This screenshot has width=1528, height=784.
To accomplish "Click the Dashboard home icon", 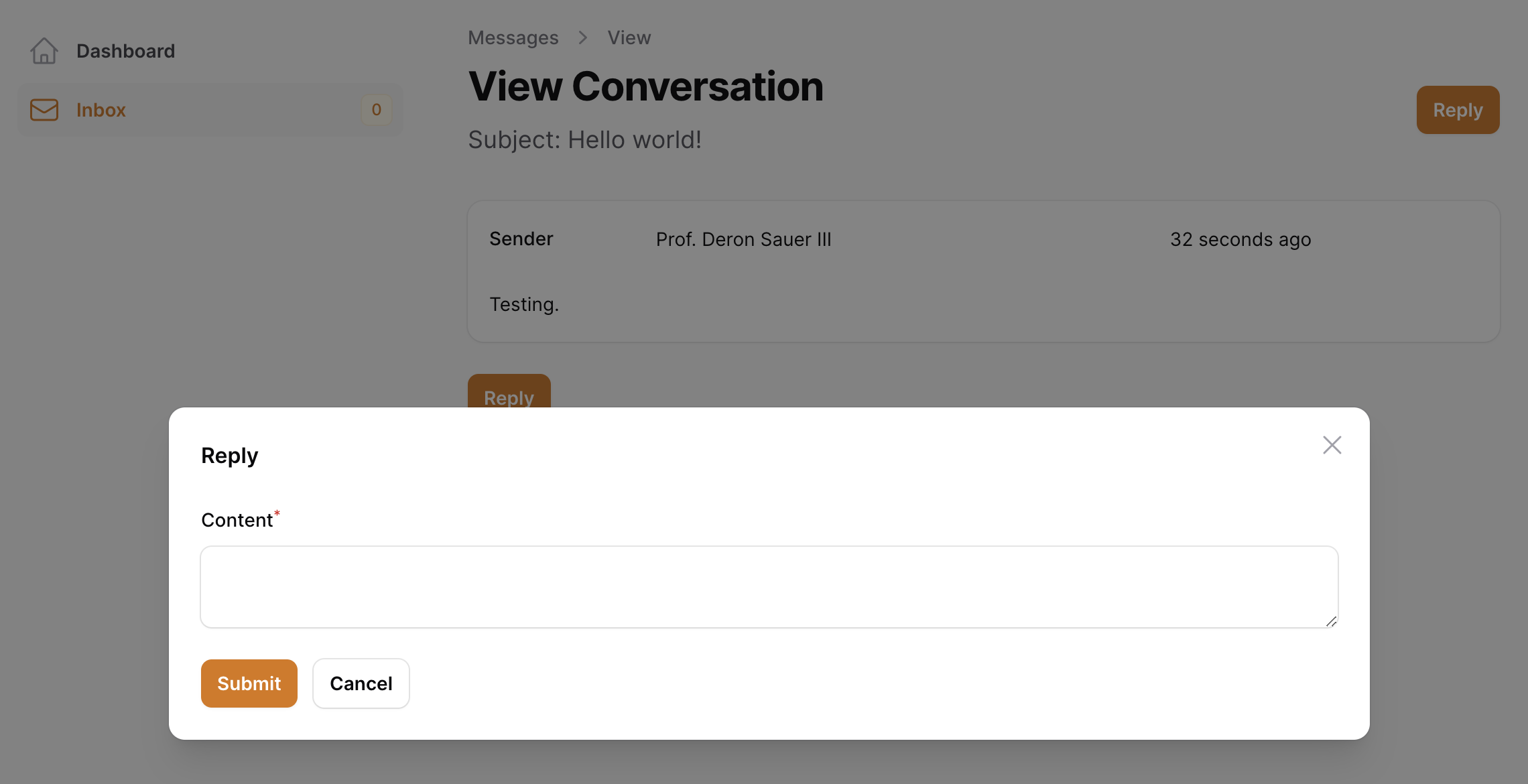I will click(x=44, y=50).
